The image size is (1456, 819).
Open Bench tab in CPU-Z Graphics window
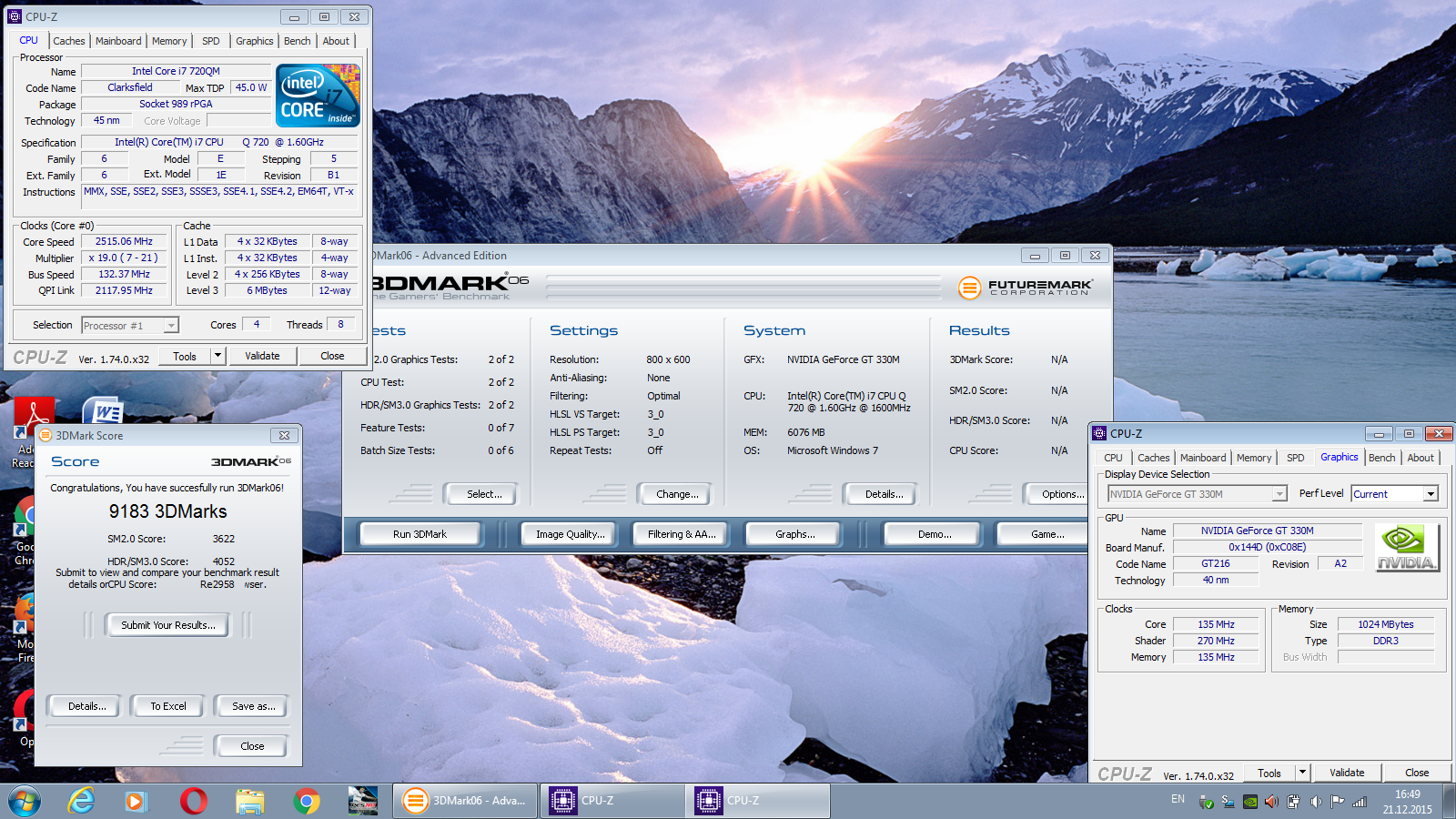click(1381, 458)
